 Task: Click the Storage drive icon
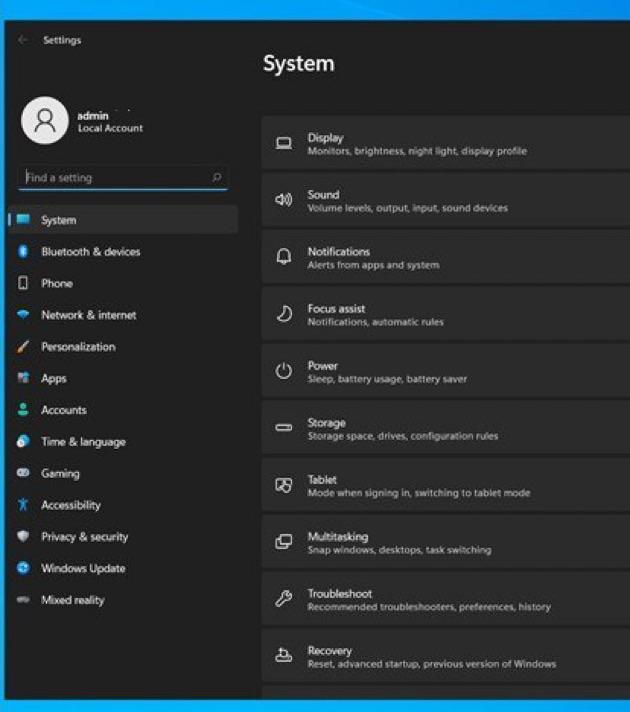tap(284, 427)
